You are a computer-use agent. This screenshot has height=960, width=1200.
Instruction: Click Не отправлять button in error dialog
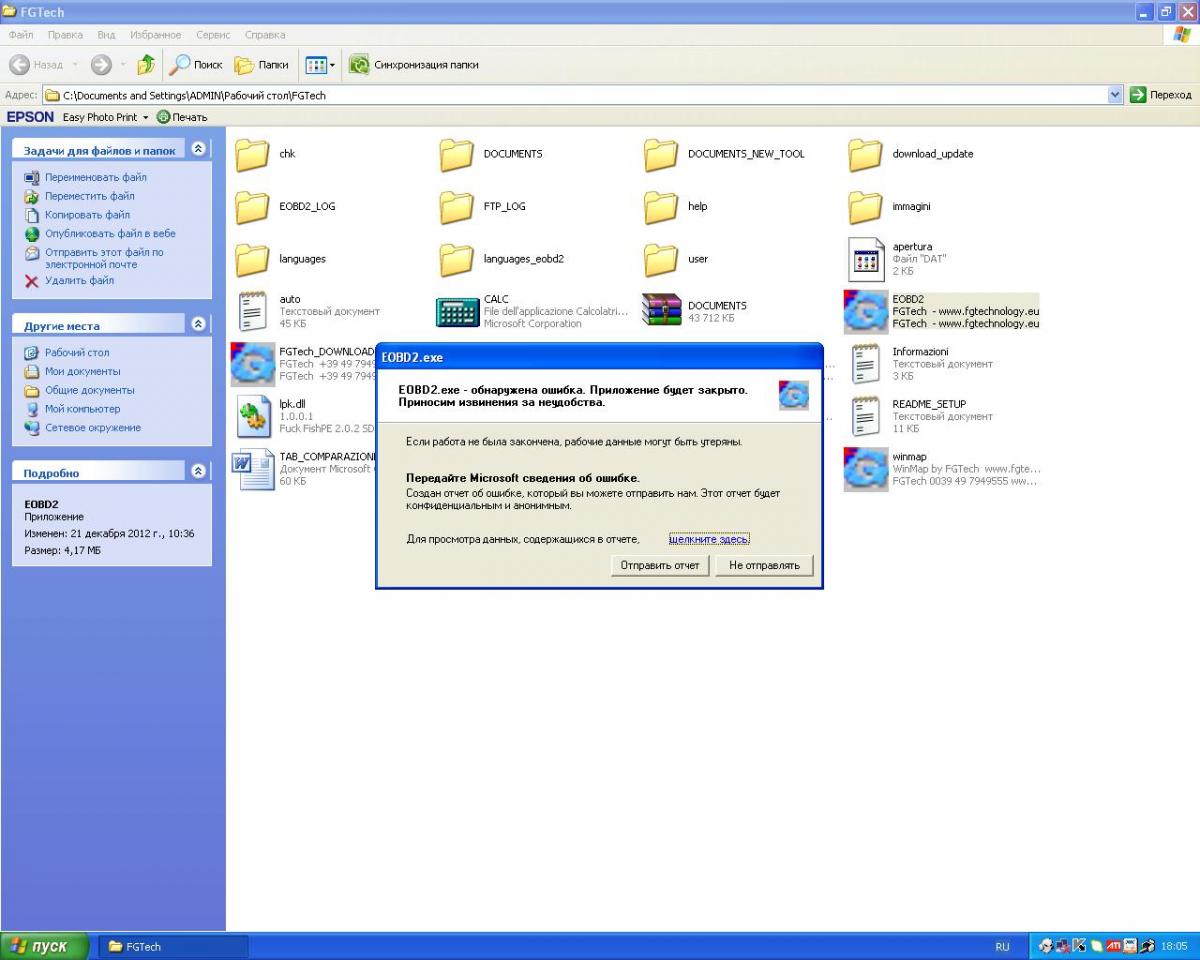pyautogui.click(x=764, y=565)
